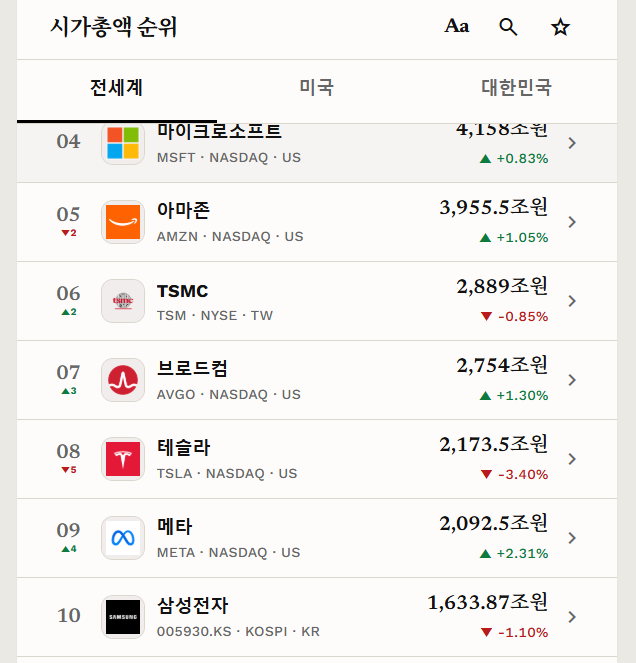Open 브로드컴 row chevron arrow
Image resolution: width=636 pixels, height=663 pixels.
point(572,380)
